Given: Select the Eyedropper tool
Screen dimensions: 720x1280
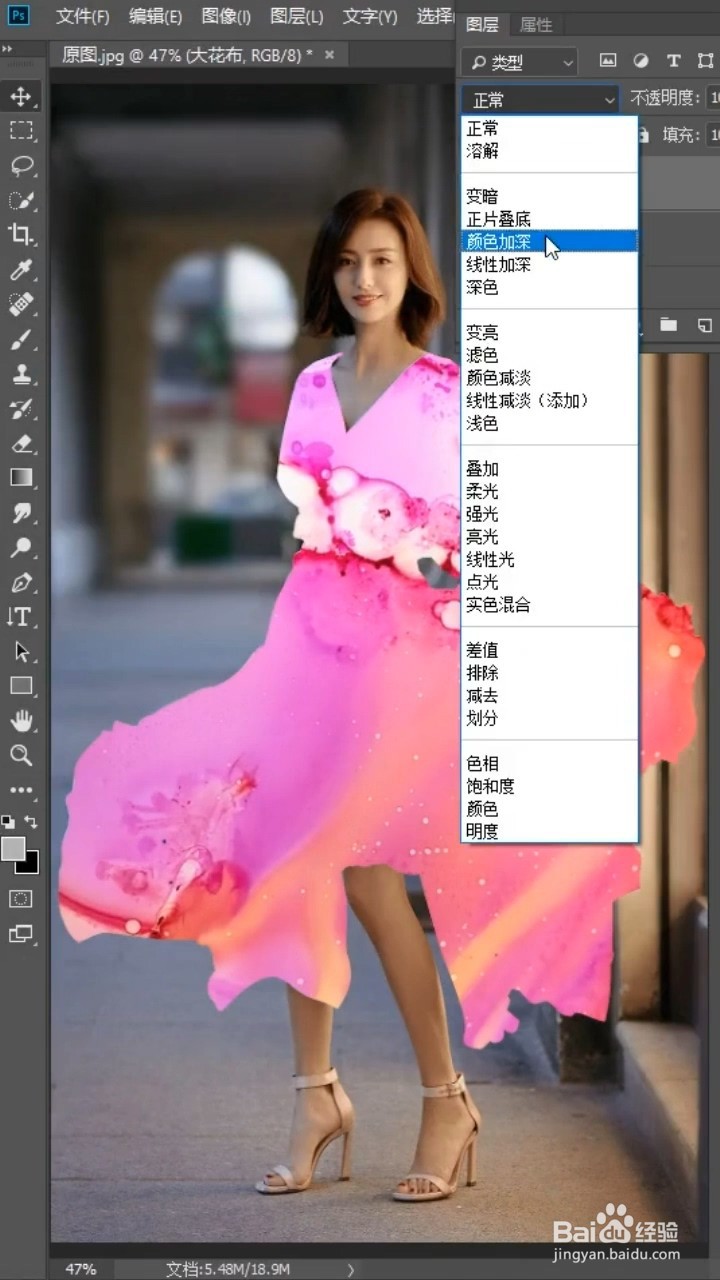Looking at the screenshot, I should click(x=21, y=269).
